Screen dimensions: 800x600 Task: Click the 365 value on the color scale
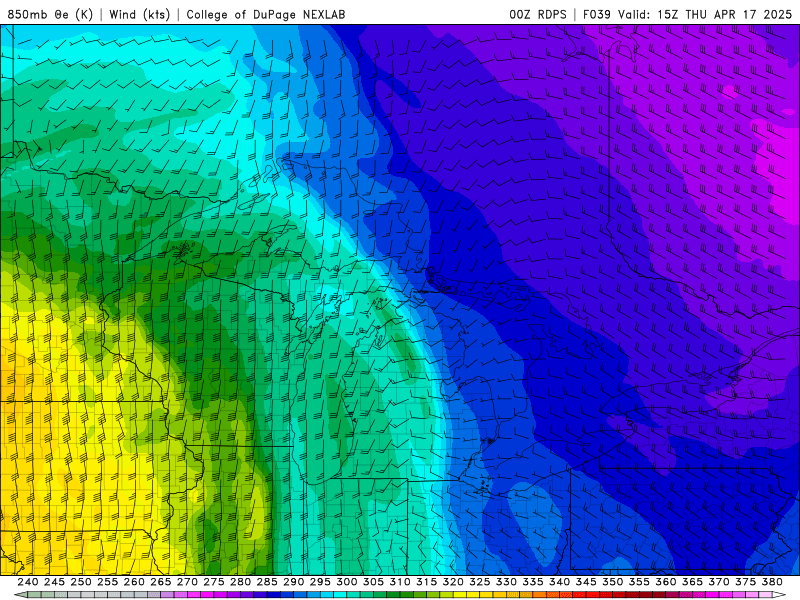coord(692,582)
